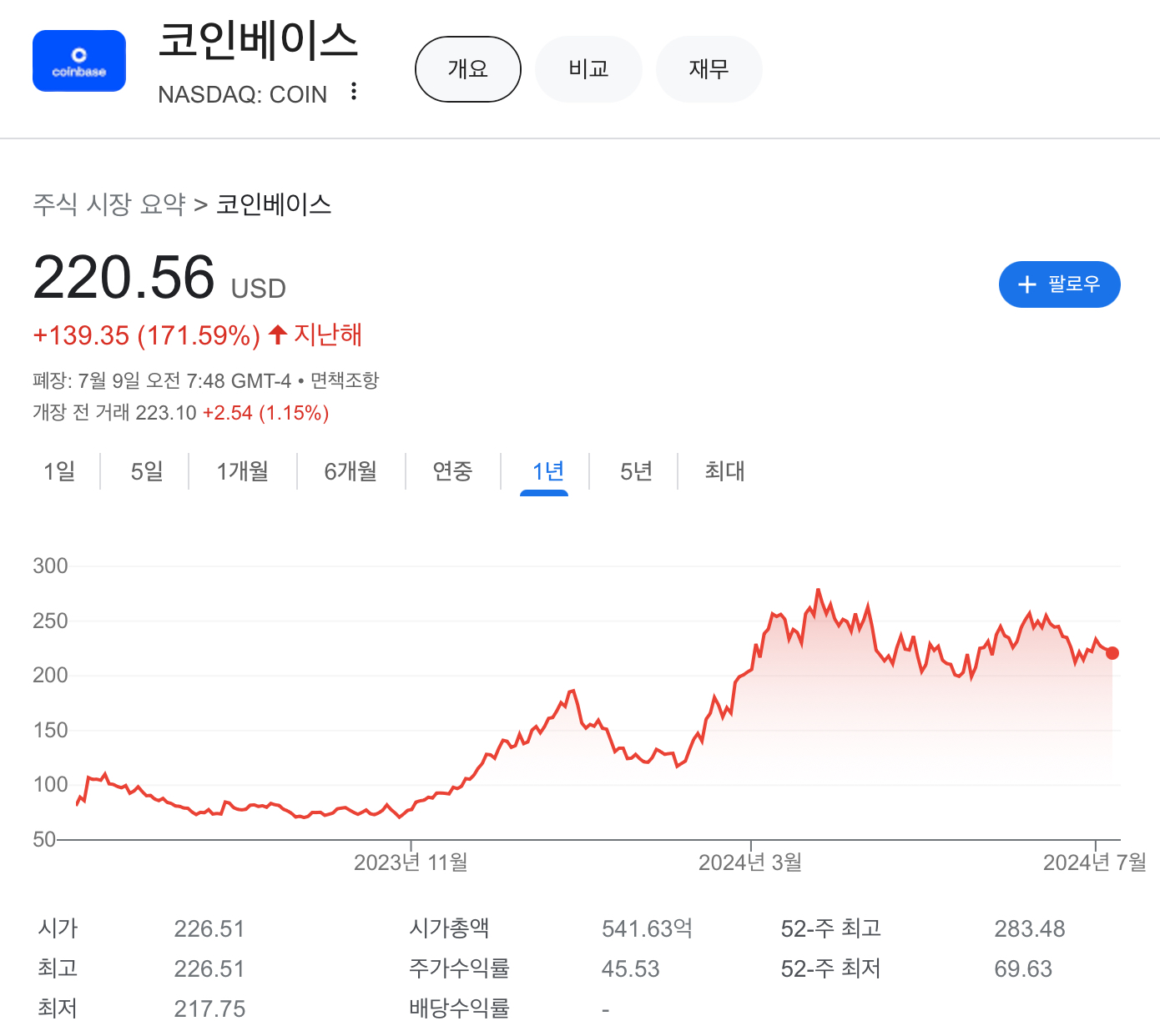Show the 최대 maximum range
The image size is (1160, 1036).
[x=724, y=471]
